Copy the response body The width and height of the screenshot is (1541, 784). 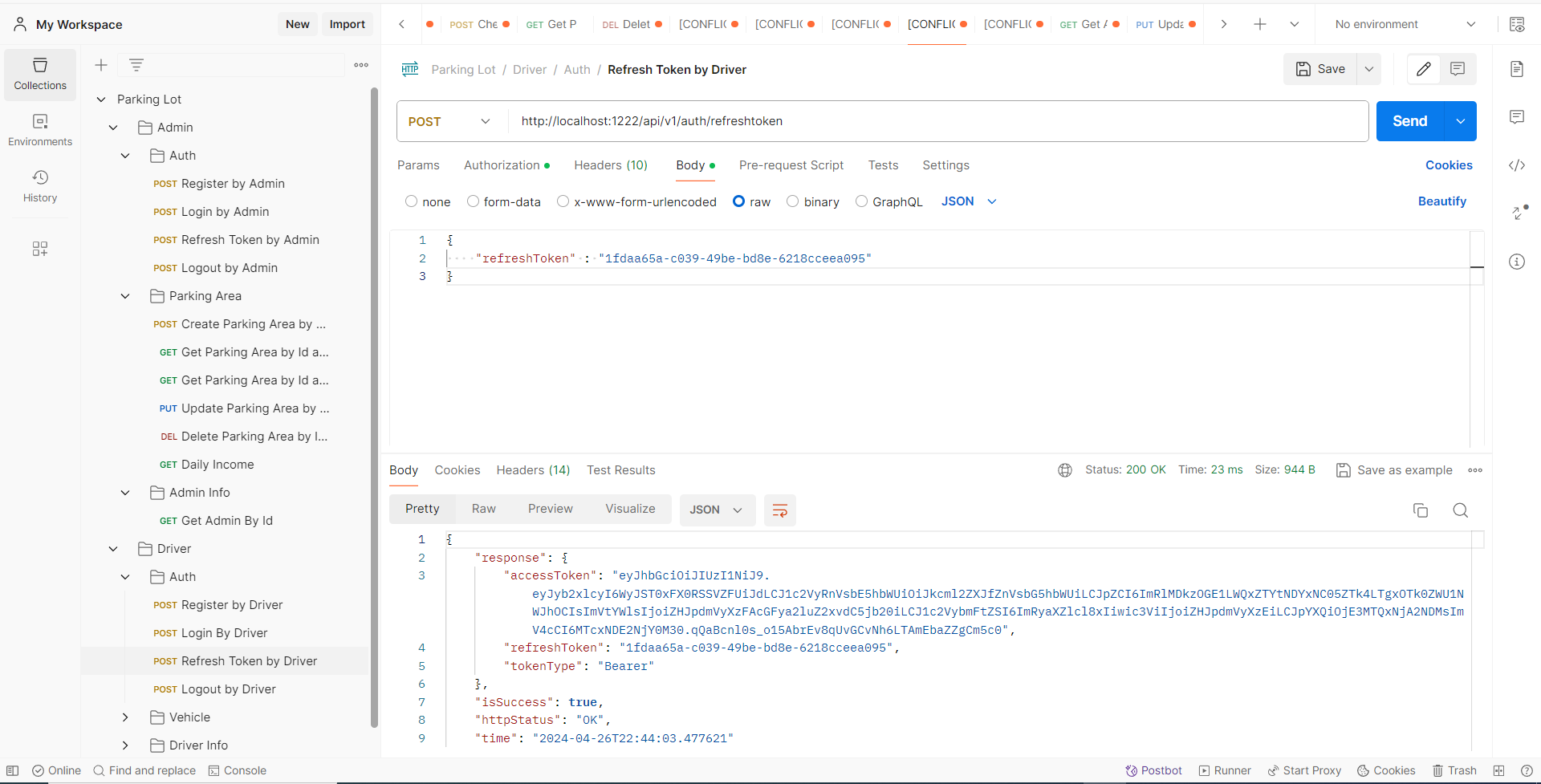coord(1421,510)
